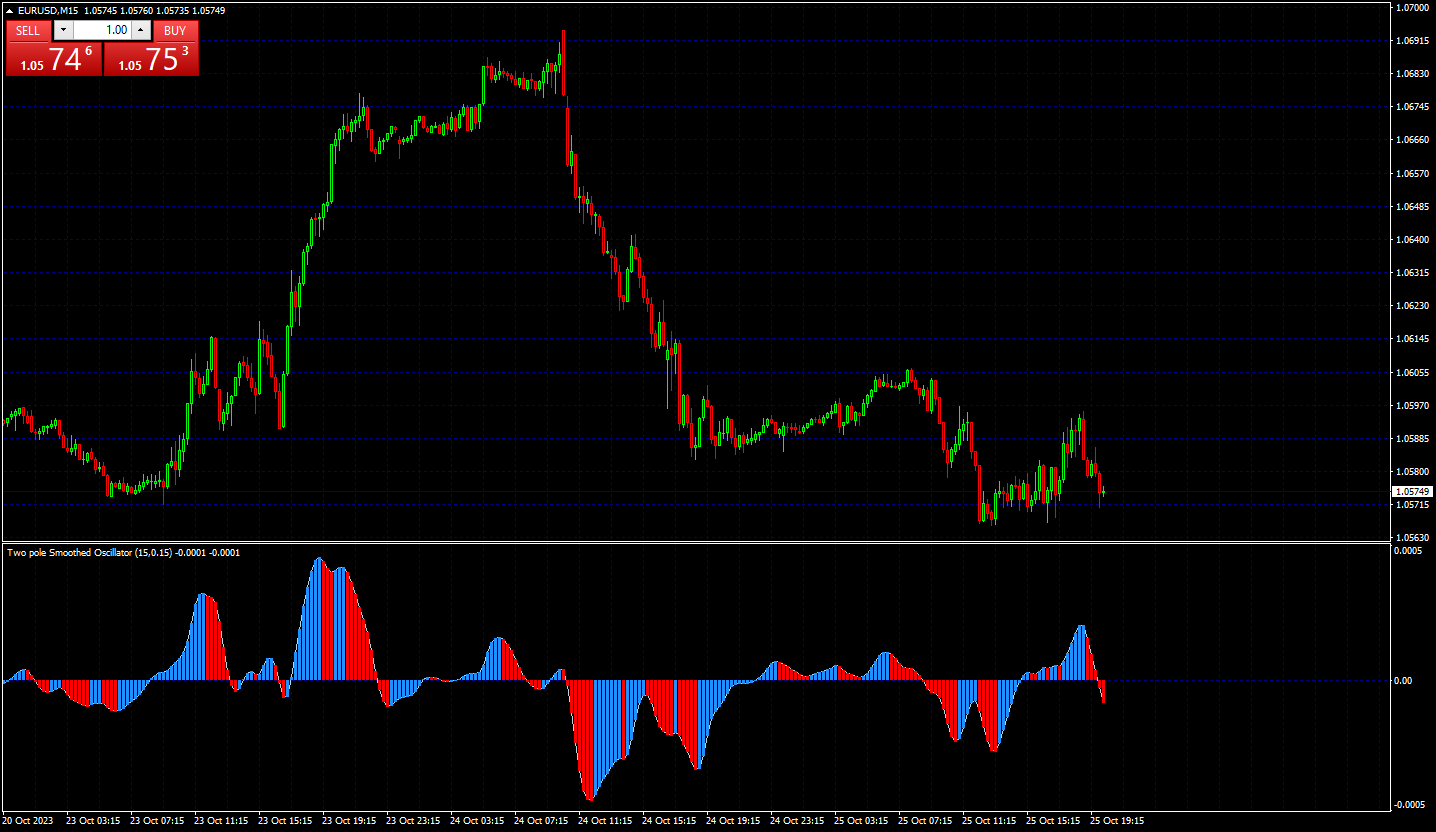1436x832 pixels.
Task: Click the 1.06570 price axis label
Action: coord(1411,174)
